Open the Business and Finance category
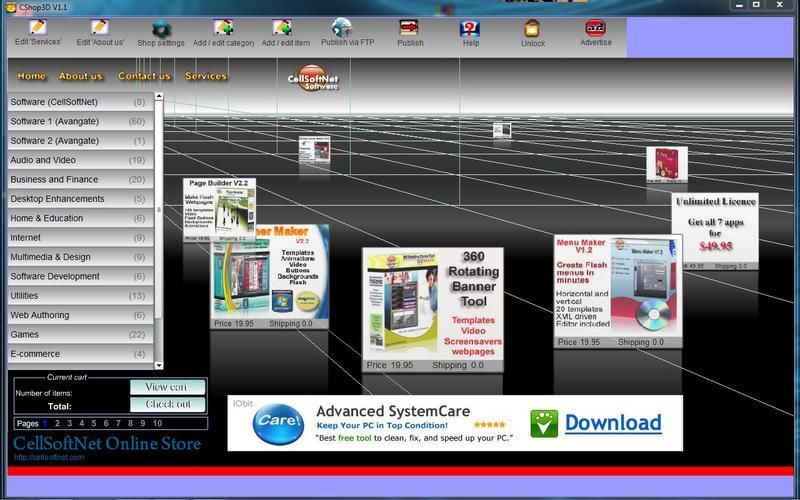The width and height of the screenshot is (800, 500). pos(81,180)
